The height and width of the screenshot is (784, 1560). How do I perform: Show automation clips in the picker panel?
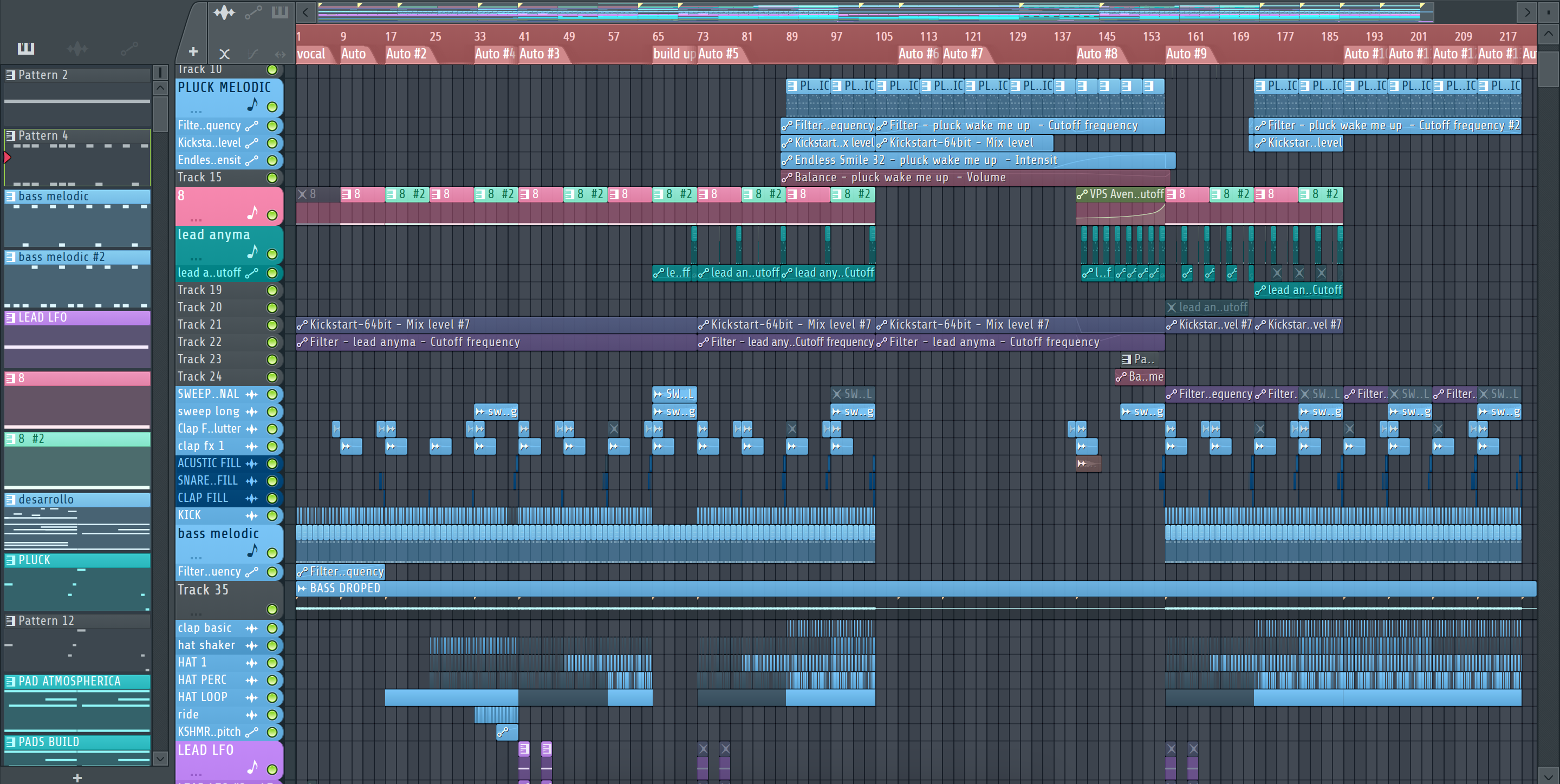point(129,48)
